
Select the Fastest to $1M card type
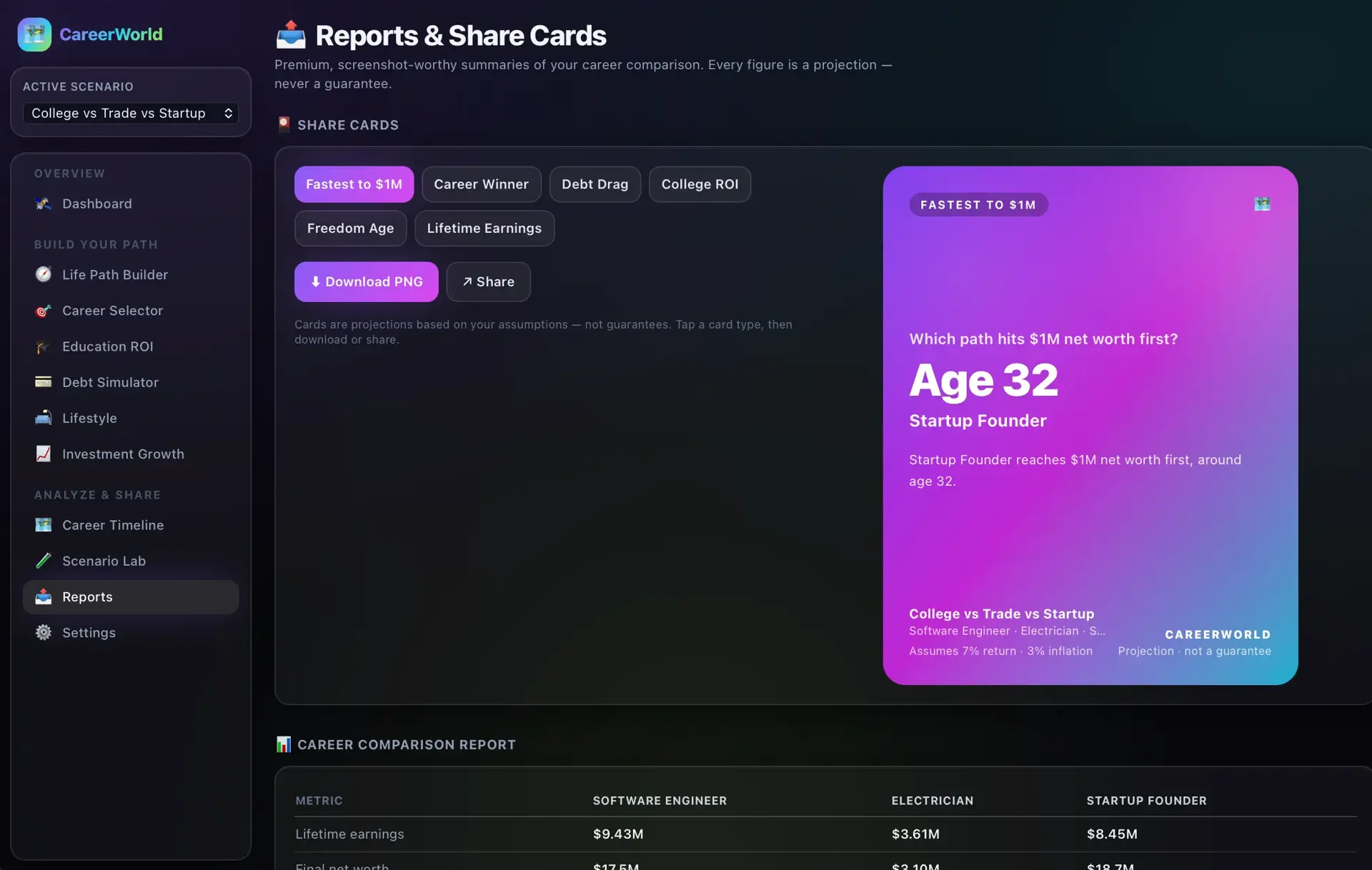pos(354,184)
